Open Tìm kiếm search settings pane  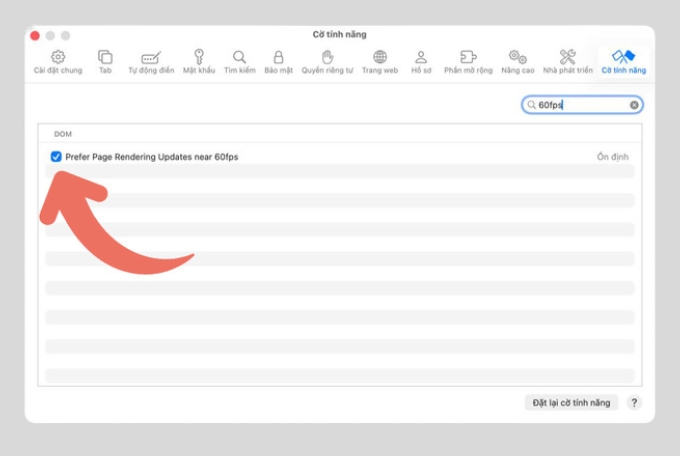[239, 62]
